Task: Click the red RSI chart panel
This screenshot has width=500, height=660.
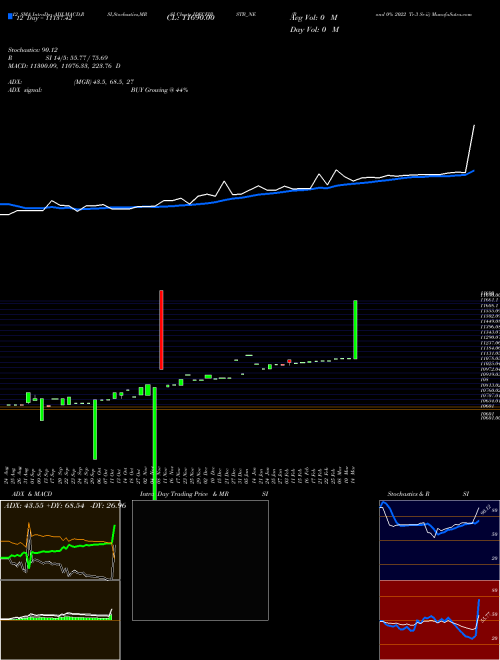Action: (439, 620)
